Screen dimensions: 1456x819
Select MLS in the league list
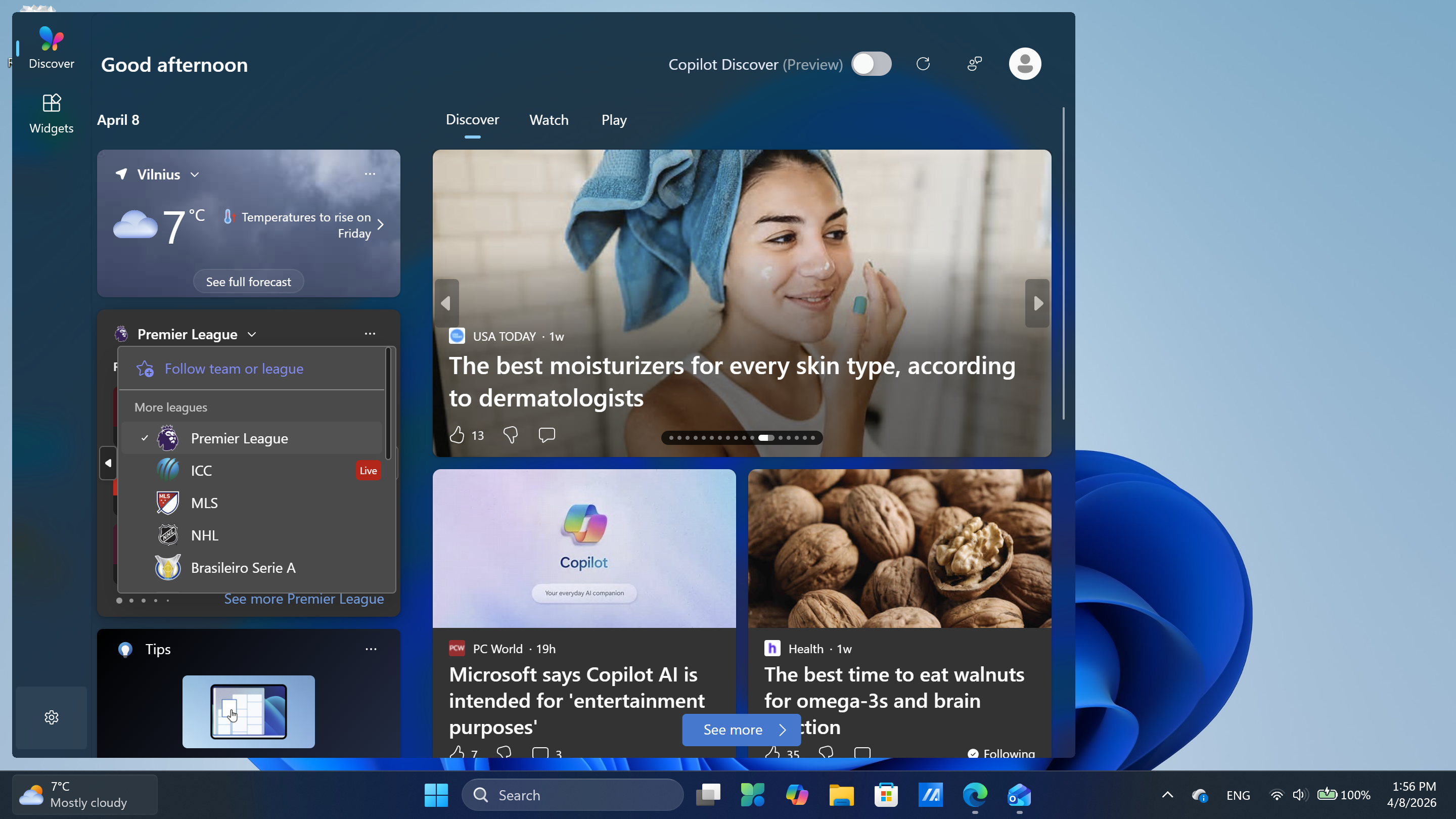pyautogui.click(x=252, y=503)
